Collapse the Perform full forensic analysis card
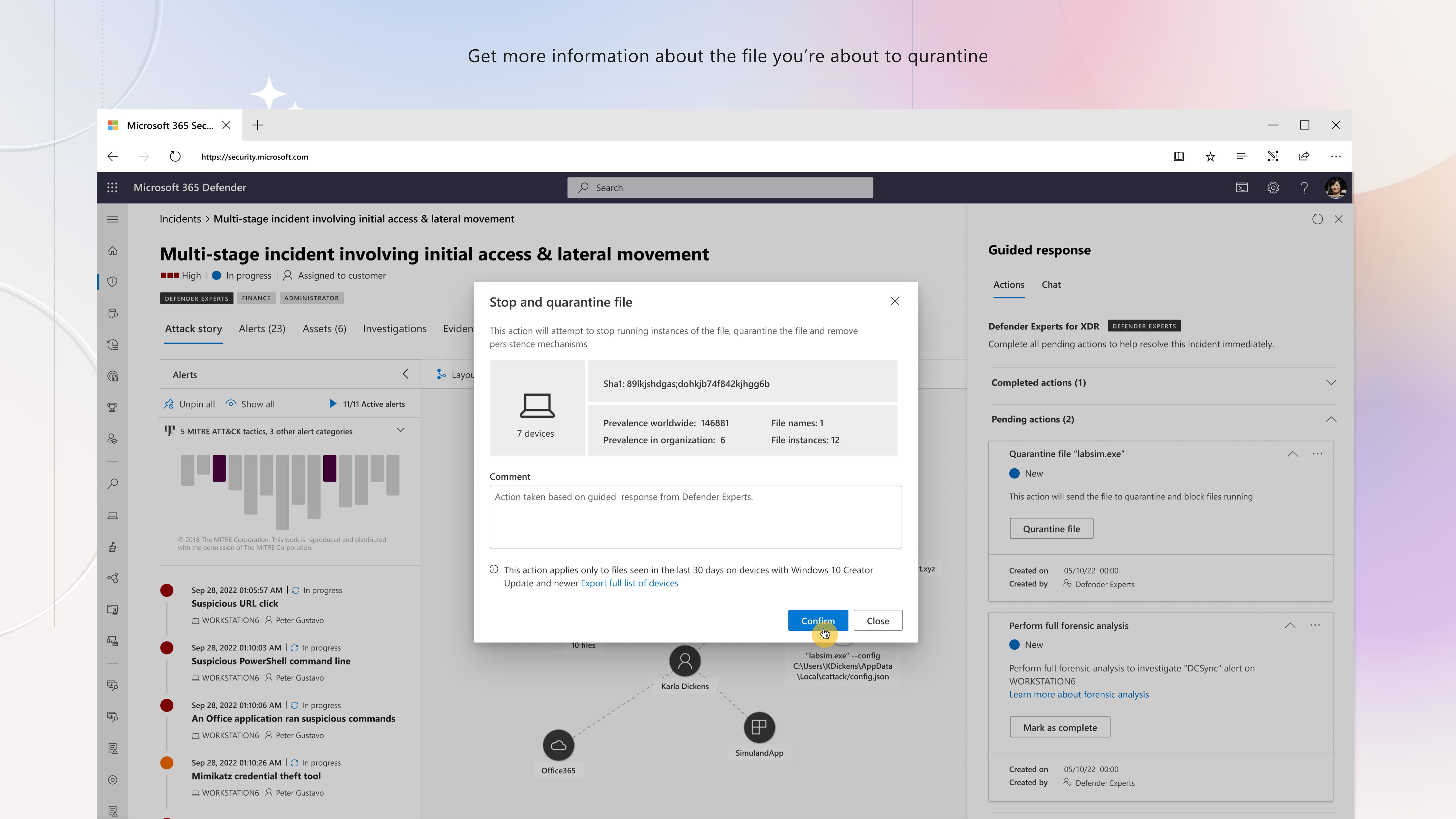Image resolution: width=1456 pixels, height=819 pixels. tap(1290, 625)
